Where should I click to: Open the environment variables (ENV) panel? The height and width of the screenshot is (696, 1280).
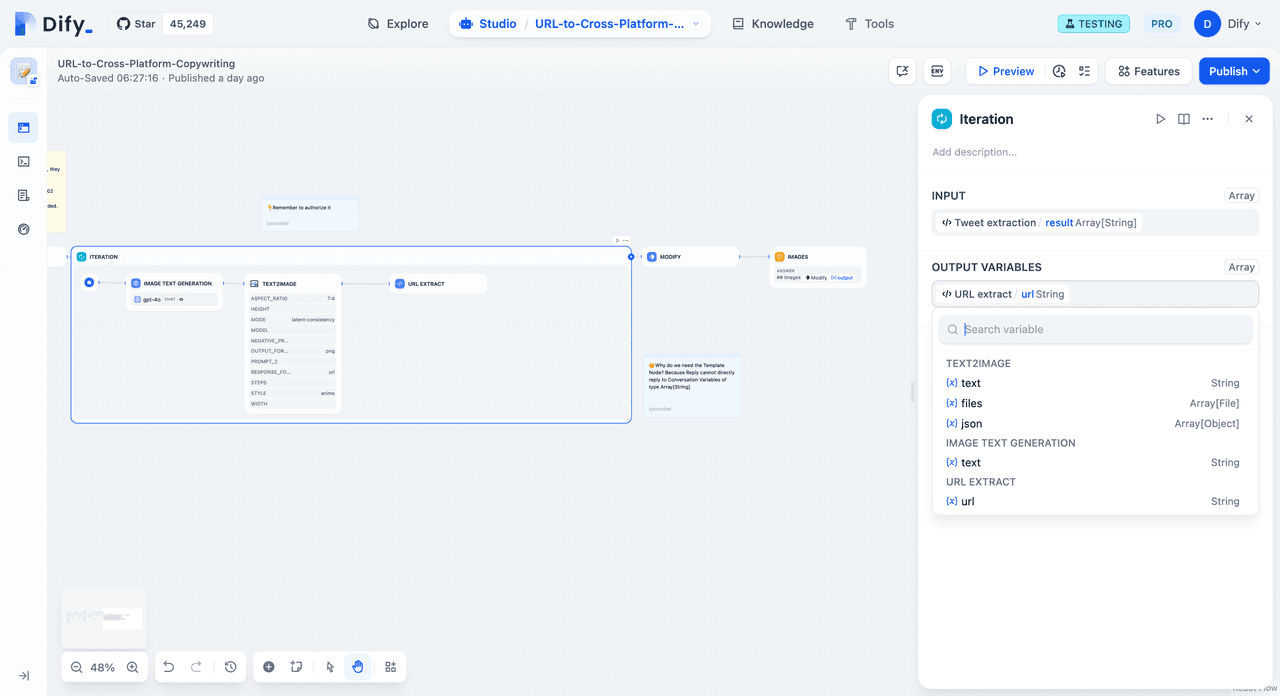[937, 71]
